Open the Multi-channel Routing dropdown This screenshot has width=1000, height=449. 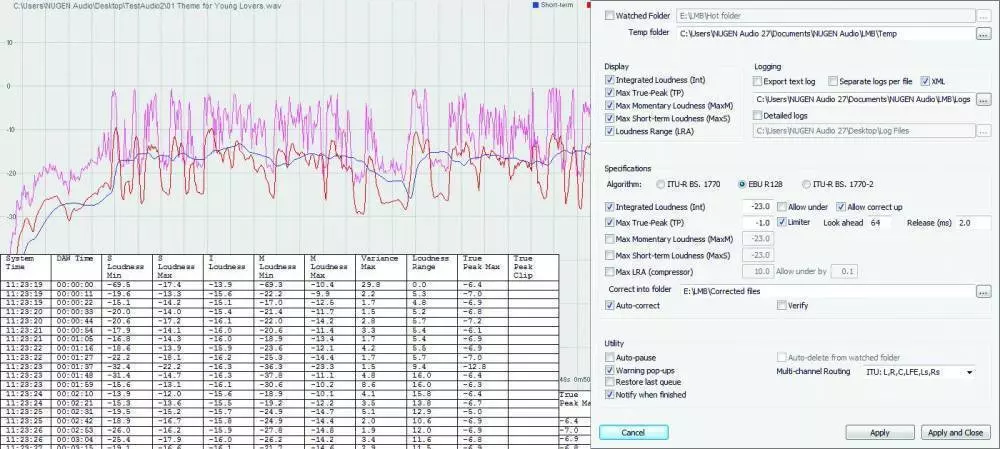pyautogui.click(x=918, y=372)
